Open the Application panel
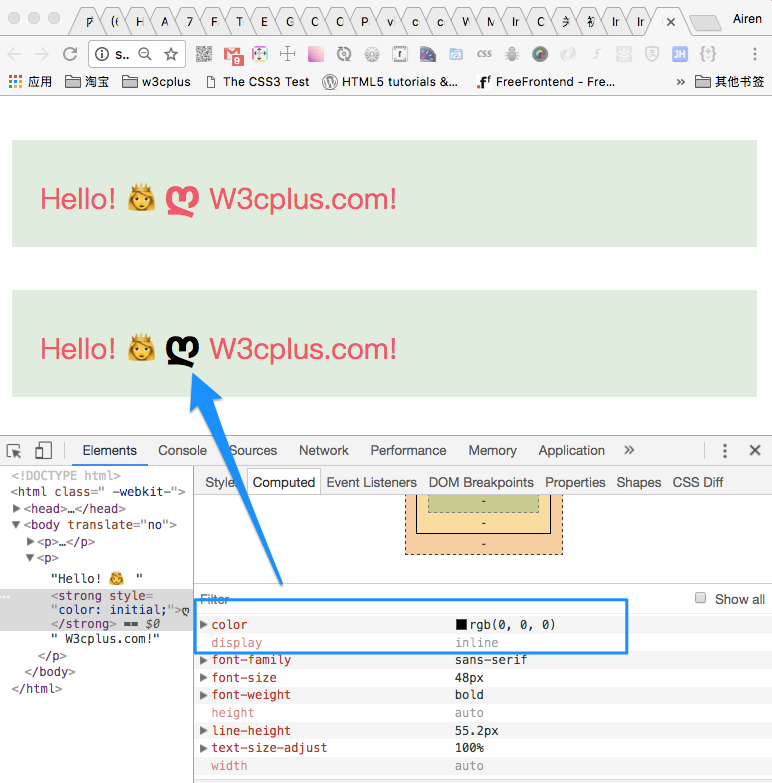Viewport: 772px width, 783px height. tap(571, 450)
